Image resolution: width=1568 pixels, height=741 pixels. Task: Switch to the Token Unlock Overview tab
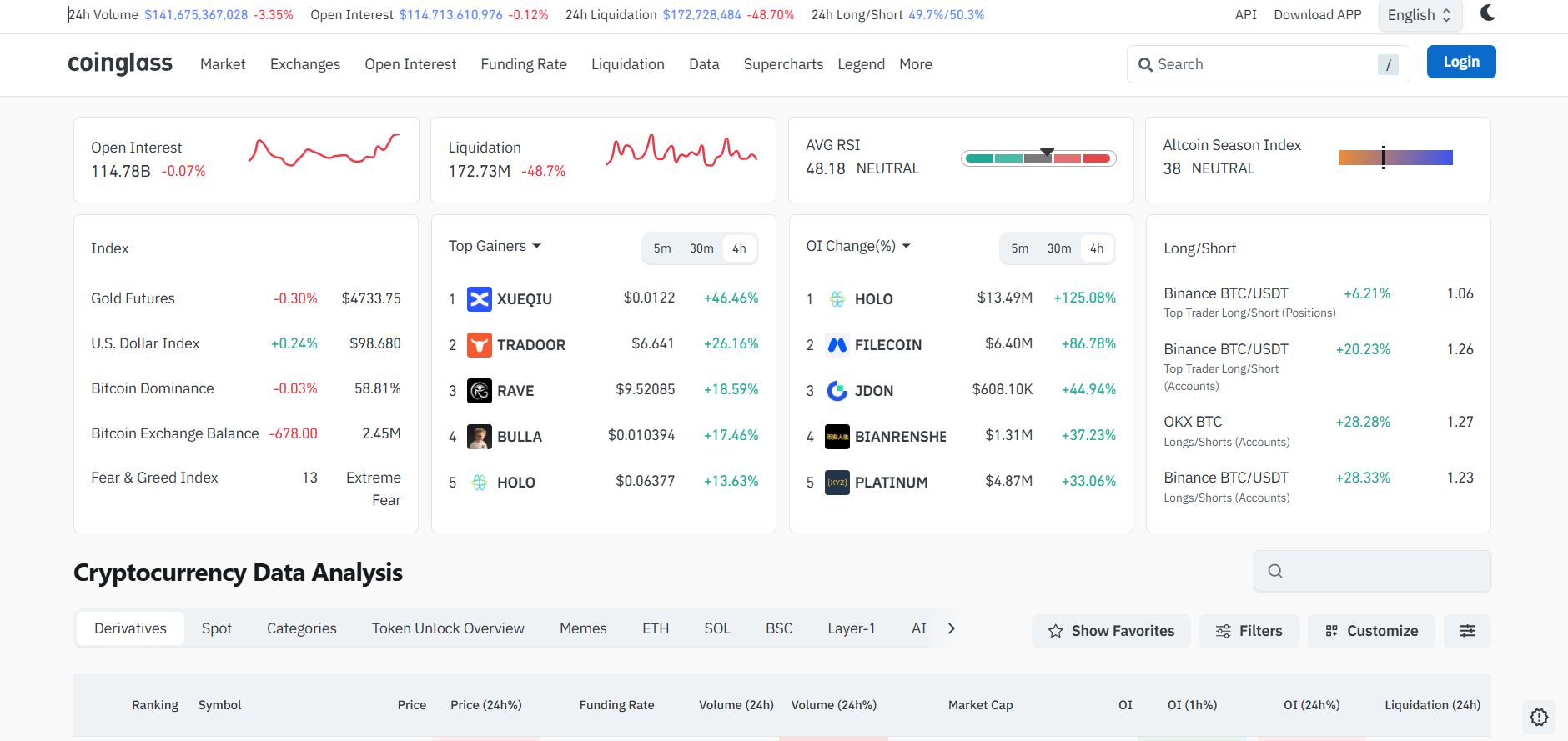[448, 628]
